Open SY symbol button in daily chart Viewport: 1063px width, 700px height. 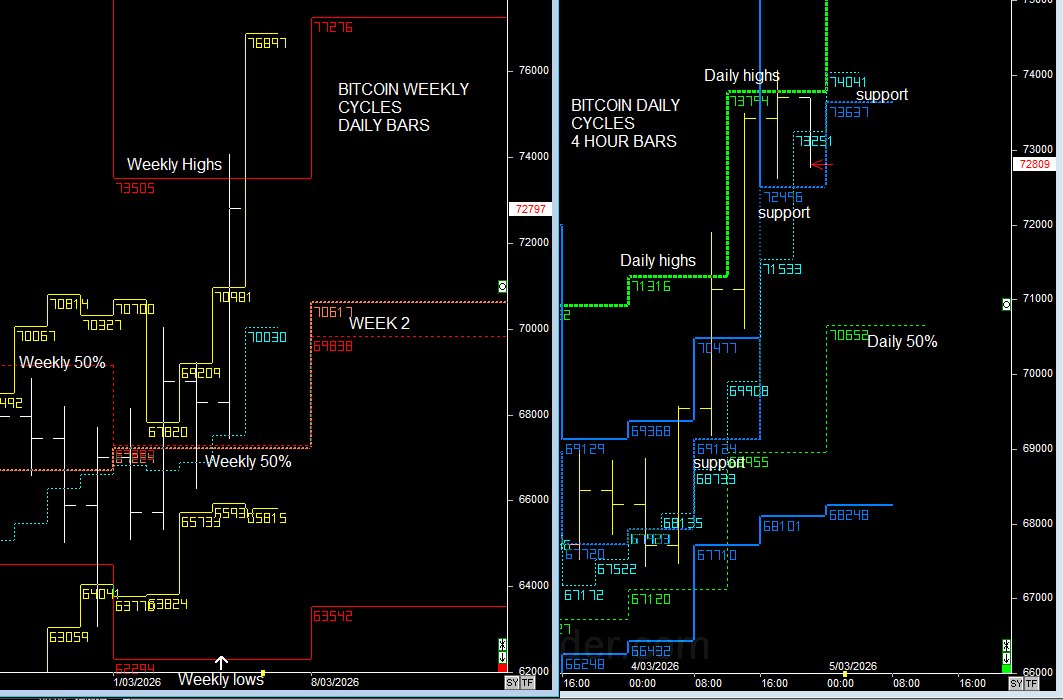point(1016,683)
